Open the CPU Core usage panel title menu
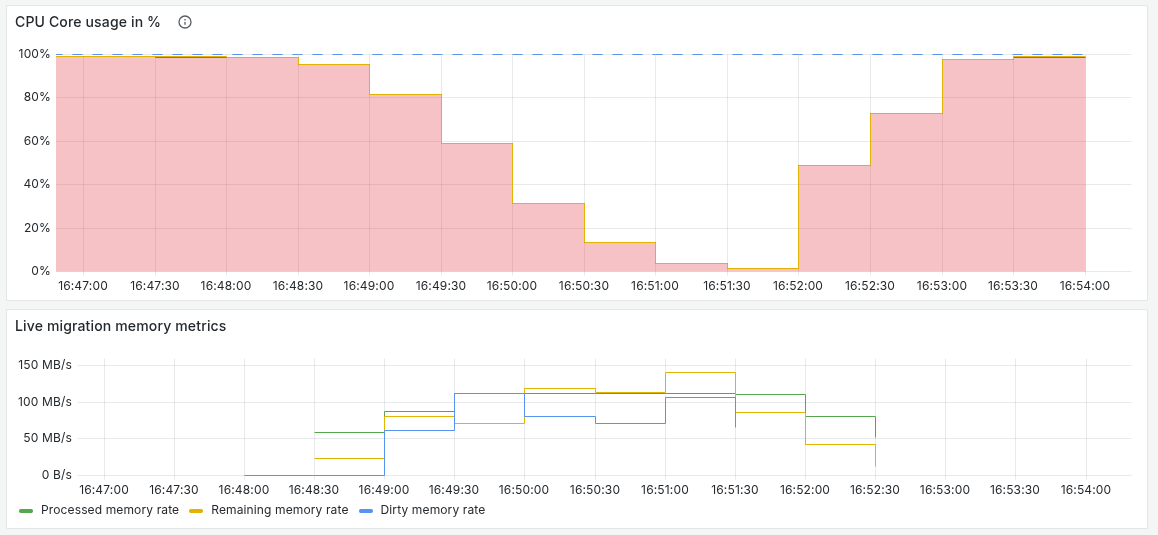The image size is (1158, 535). click(87, 22)
